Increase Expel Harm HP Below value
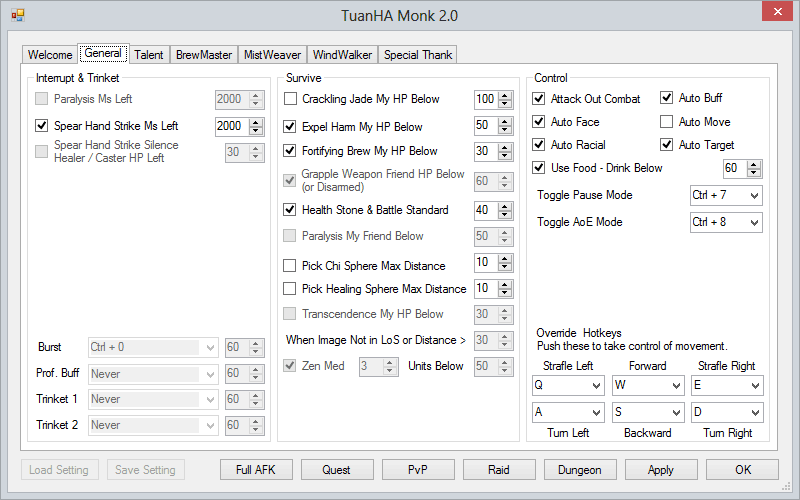The height and width of the screenshot is (500, 800). tap(505, 122)
